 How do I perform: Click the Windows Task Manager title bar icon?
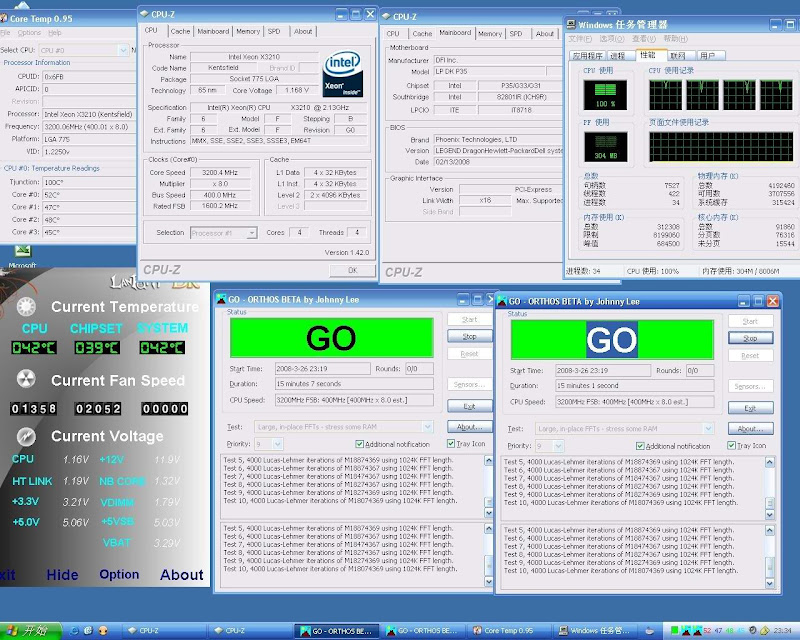(x=571, y=24)
